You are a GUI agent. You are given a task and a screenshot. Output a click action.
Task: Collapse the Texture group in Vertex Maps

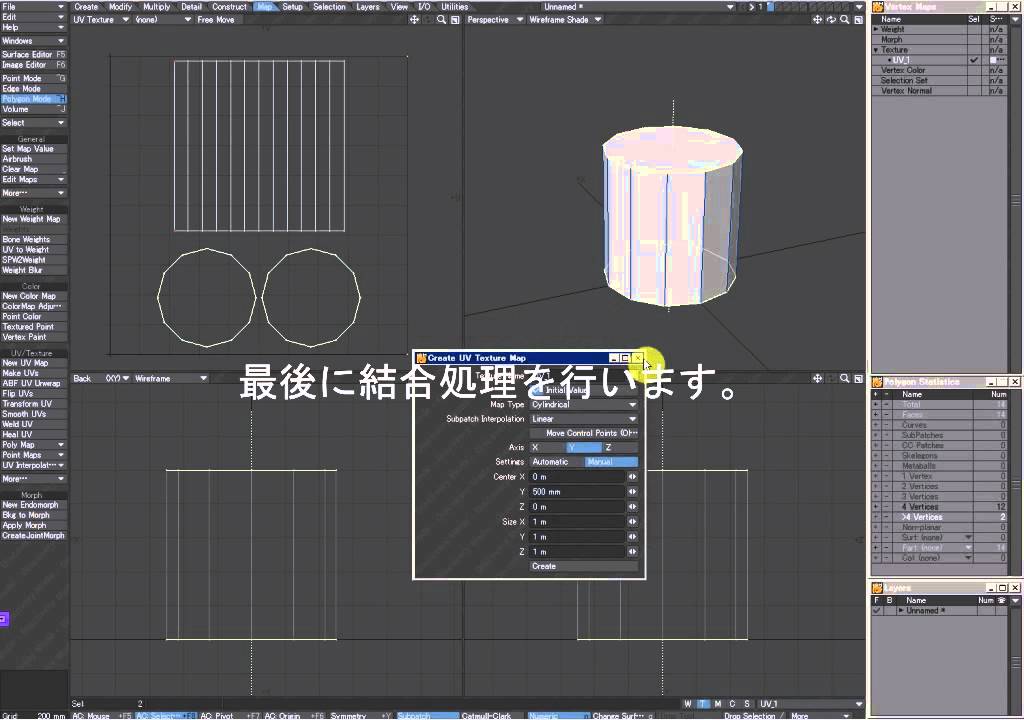[x=876, y=50]
